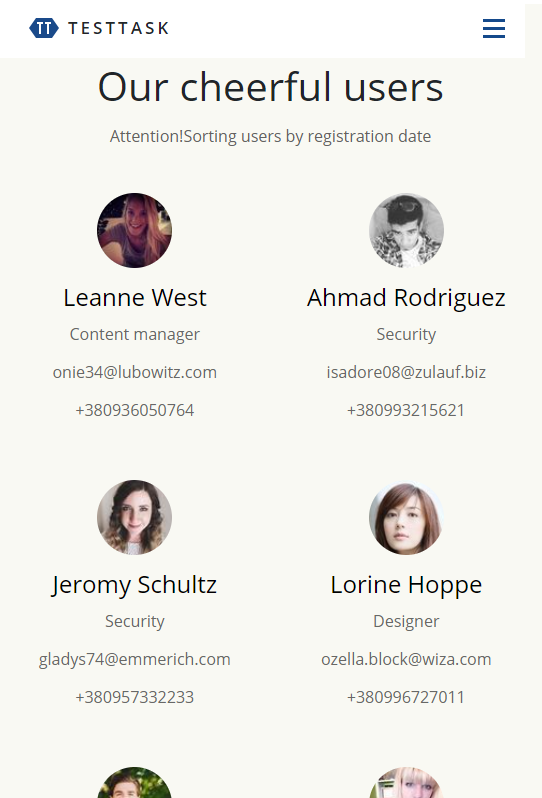Image resolution: width=542 pixels, height=798 pixels.
Task: Click the TESTTASK hexagon logo icon
Action: click(x=44, y=28)
